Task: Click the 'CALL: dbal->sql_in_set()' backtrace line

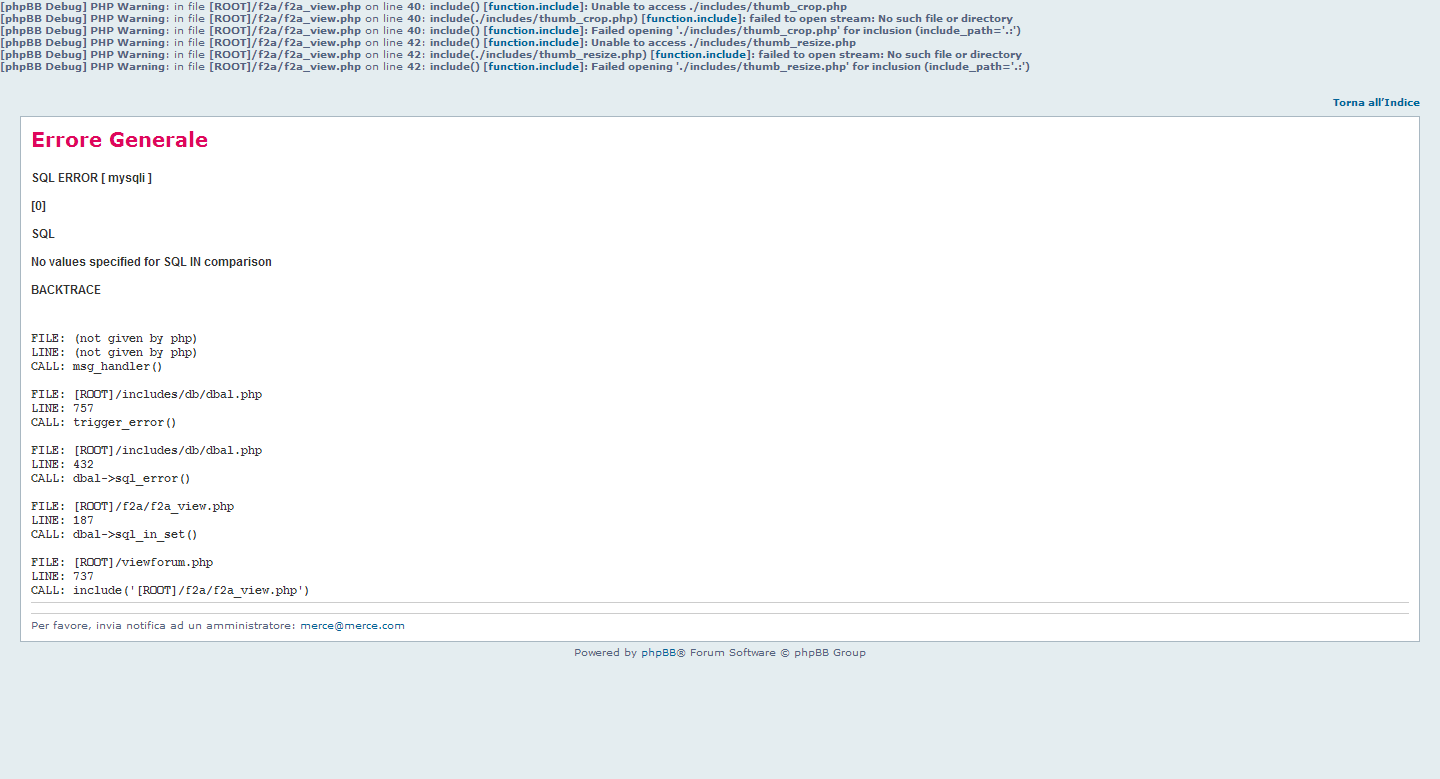Action: 114,535
